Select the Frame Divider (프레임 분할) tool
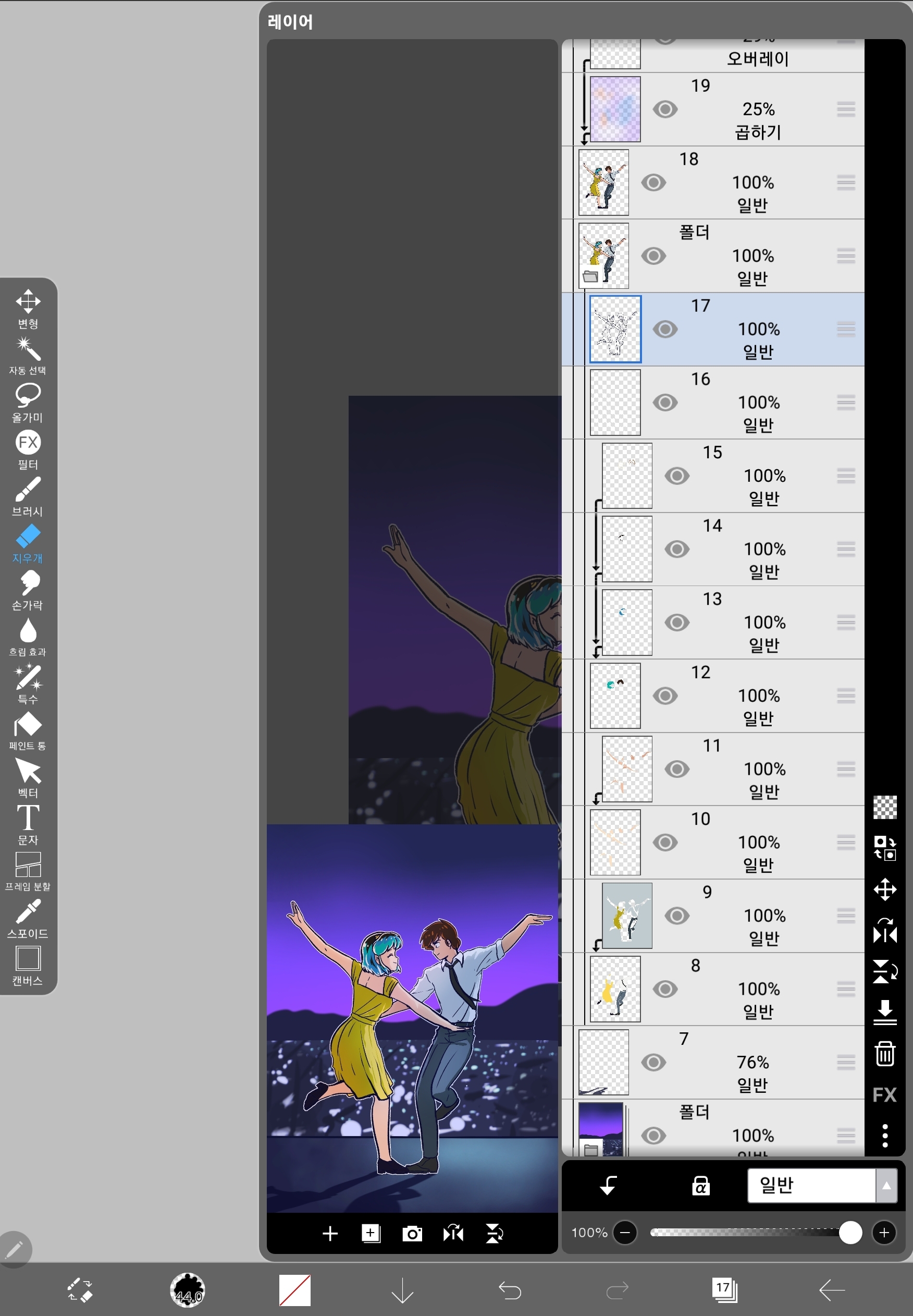 [x=28, y=872]
